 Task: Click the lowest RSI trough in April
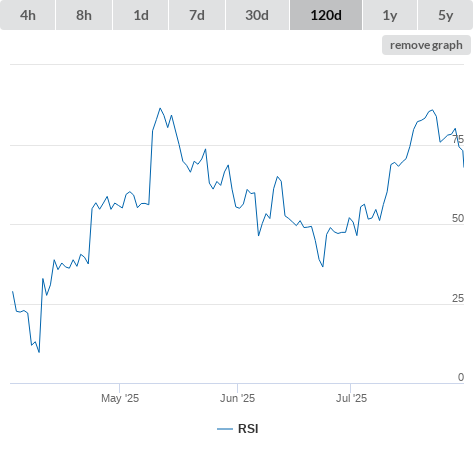[x=39, y=352]
